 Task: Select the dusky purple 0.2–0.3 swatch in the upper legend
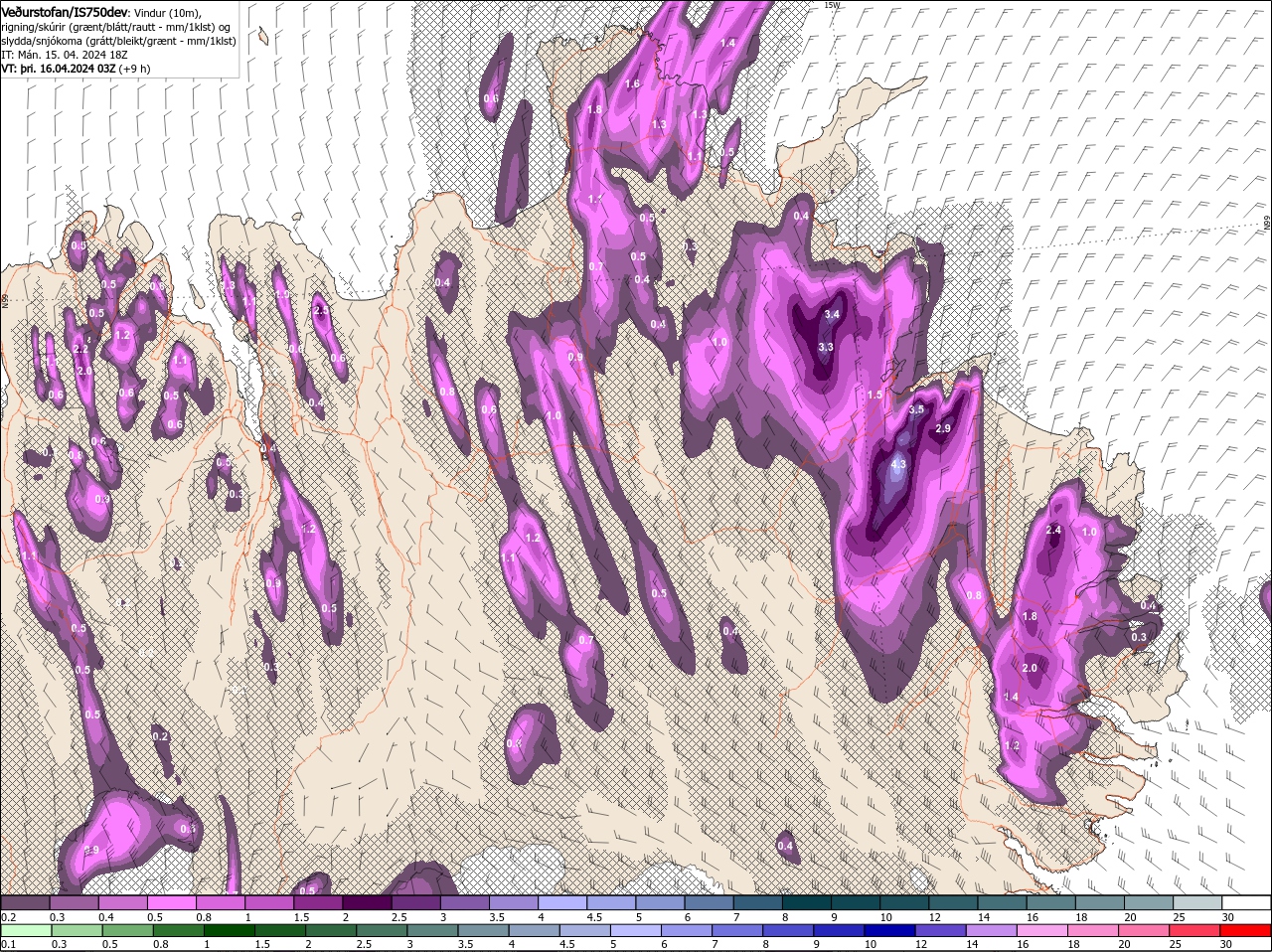25,902
